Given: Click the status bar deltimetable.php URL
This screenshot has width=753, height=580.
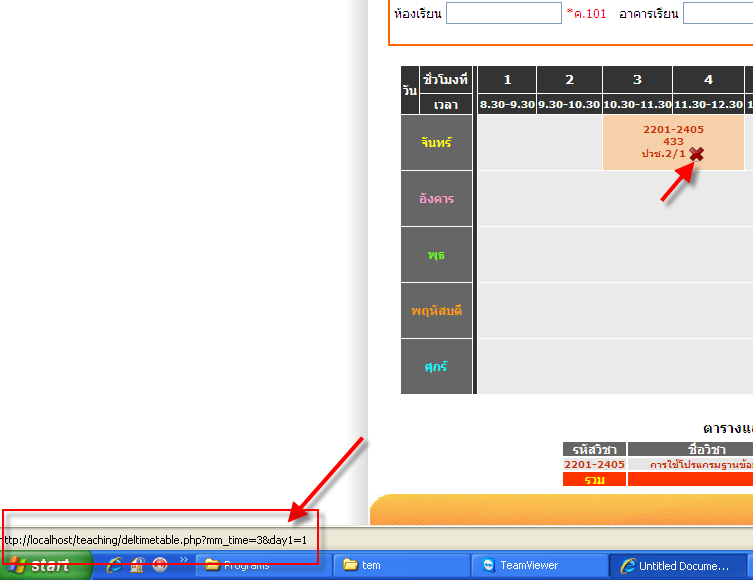Looking at the screenshot, I should pyautogui.click(x=154, y=540).
